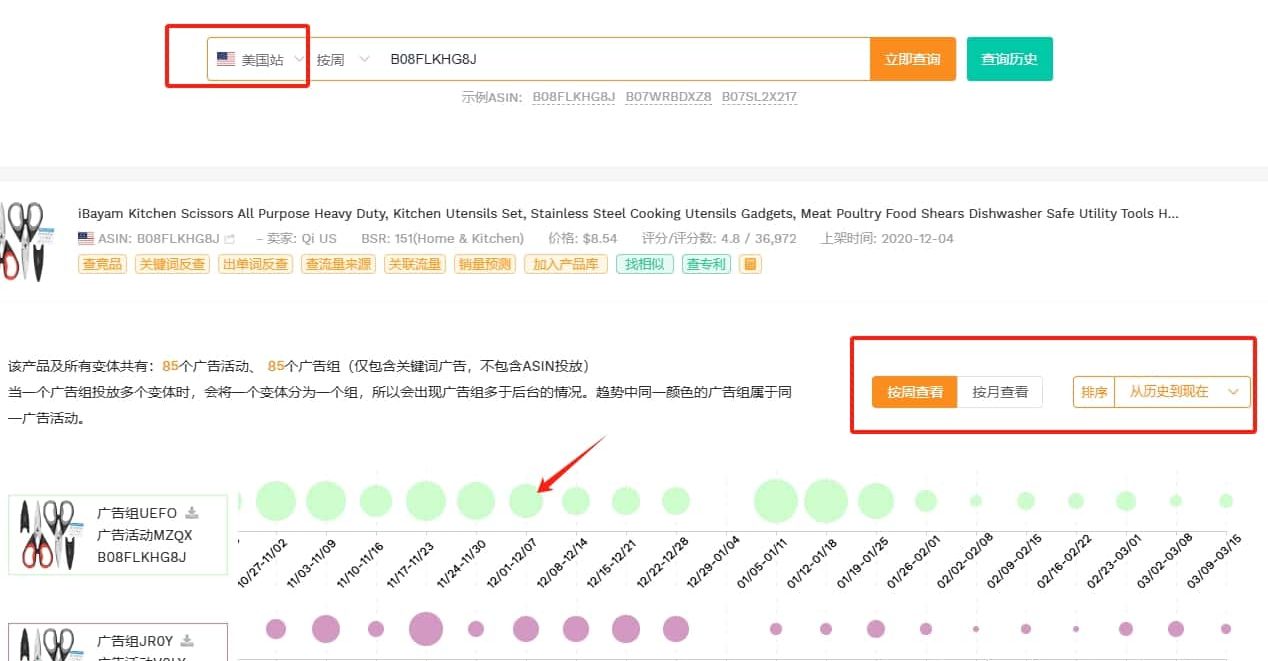Click the example ASIN link B07WRBDXZ8

pyautogui.click(x=668, y=97)
